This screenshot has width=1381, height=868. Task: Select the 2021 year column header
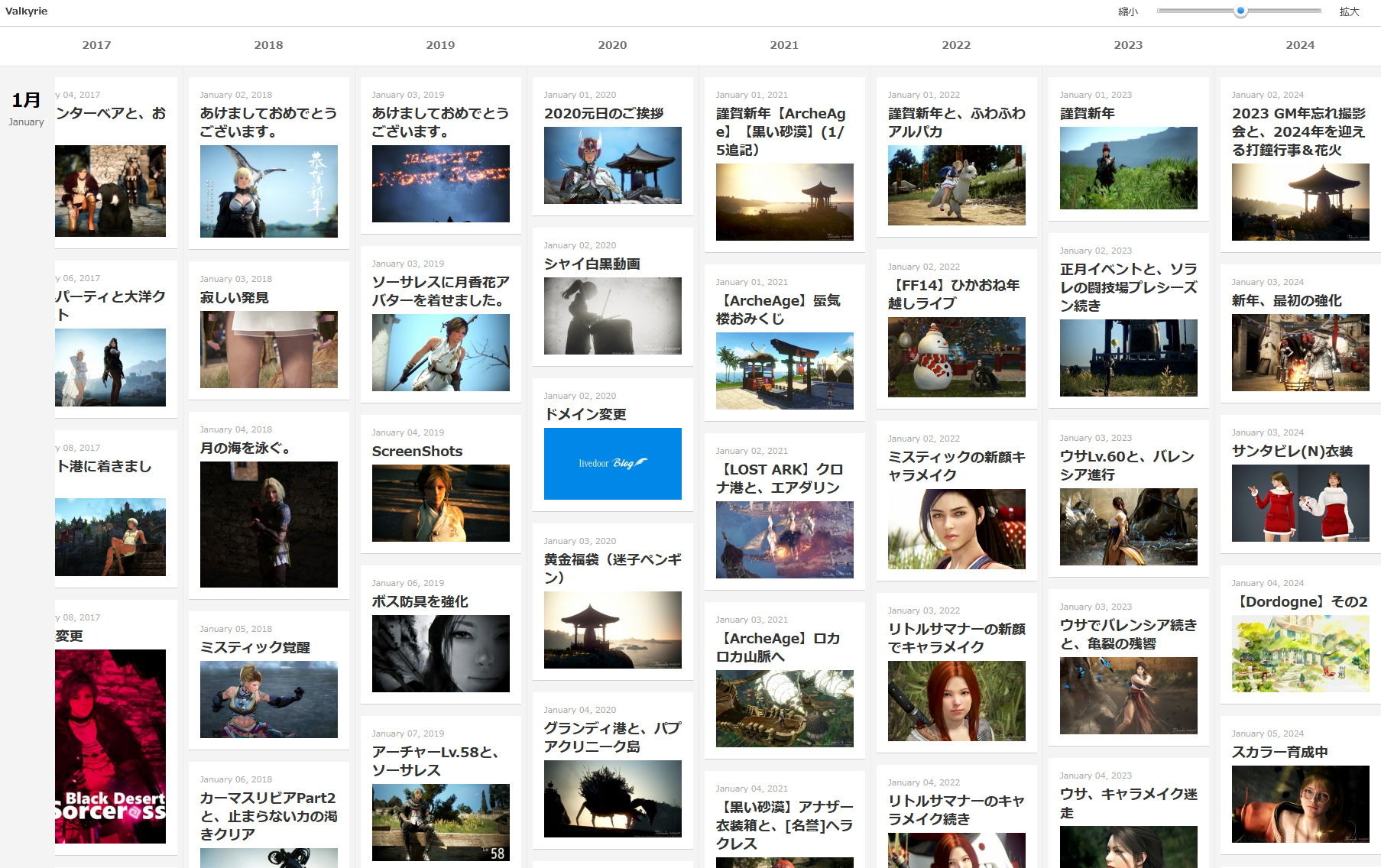click(x=785, y=45)
